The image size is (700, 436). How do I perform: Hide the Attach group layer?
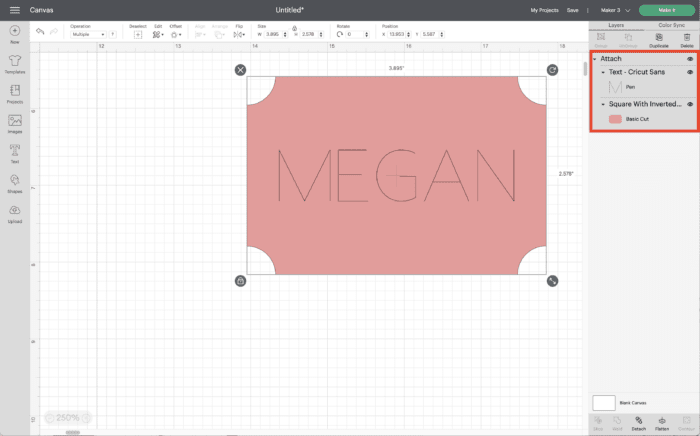click(x=690, y=59)
